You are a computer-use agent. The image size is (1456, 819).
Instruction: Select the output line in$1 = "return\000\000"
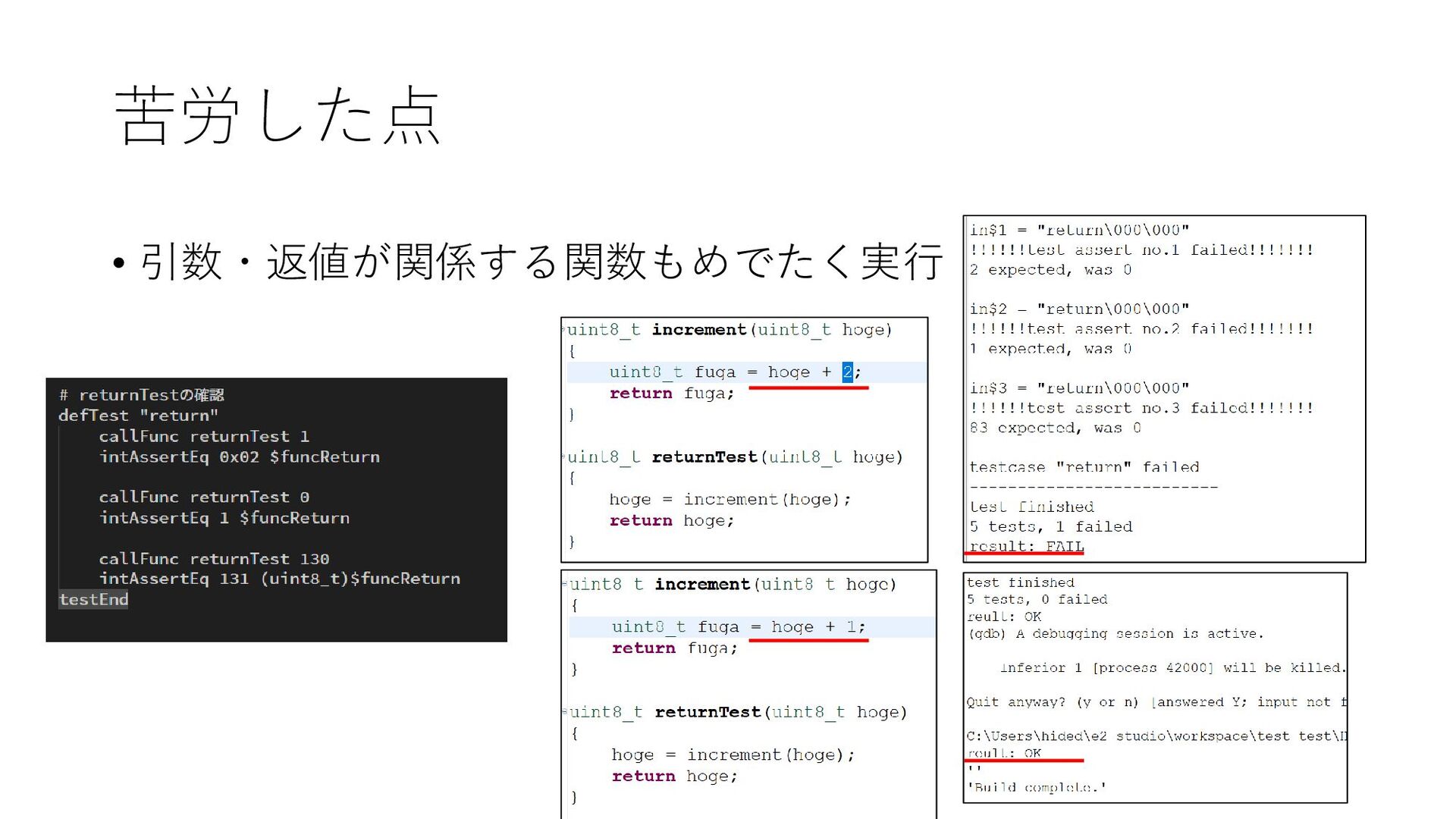1080,230
